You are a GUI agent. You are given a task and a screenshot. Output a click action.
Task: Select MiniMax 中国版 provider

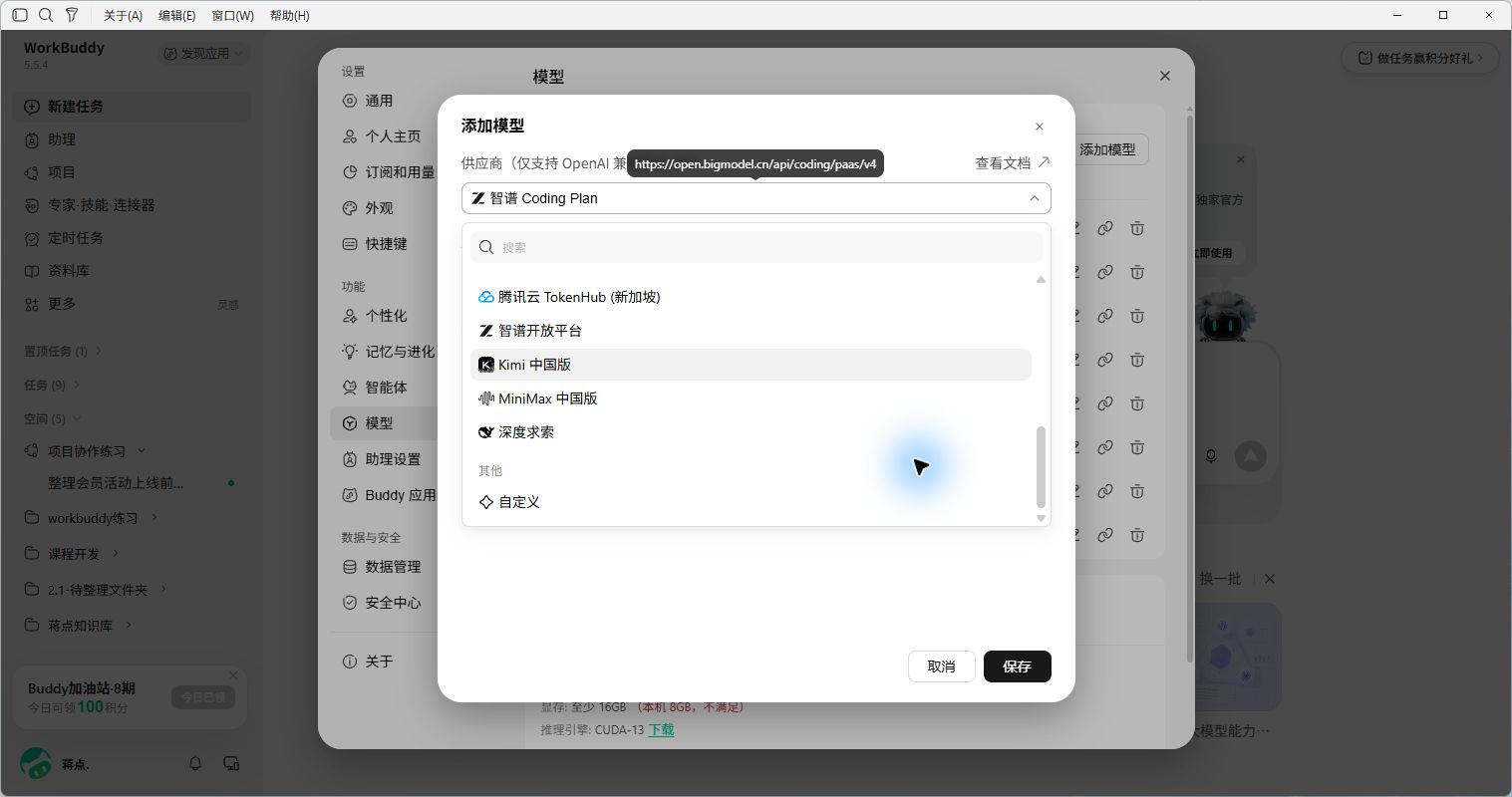pos(751,398)
